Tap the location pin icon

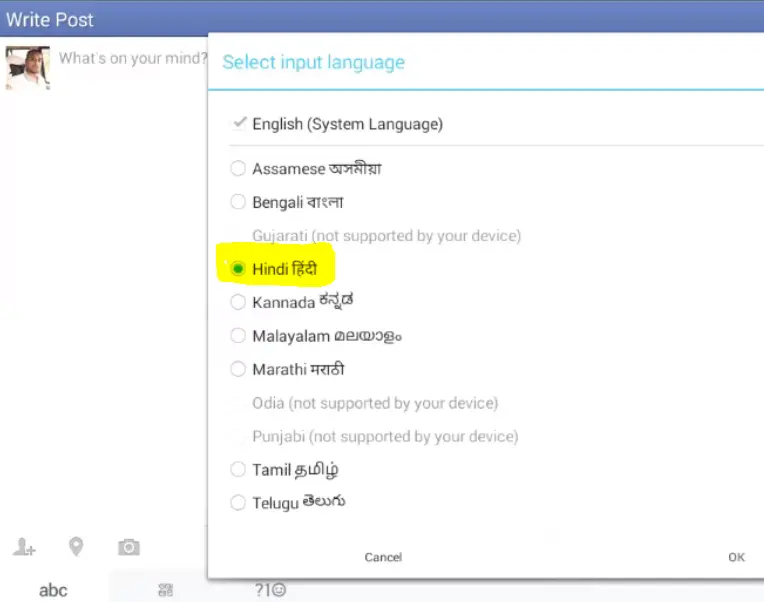76,546
